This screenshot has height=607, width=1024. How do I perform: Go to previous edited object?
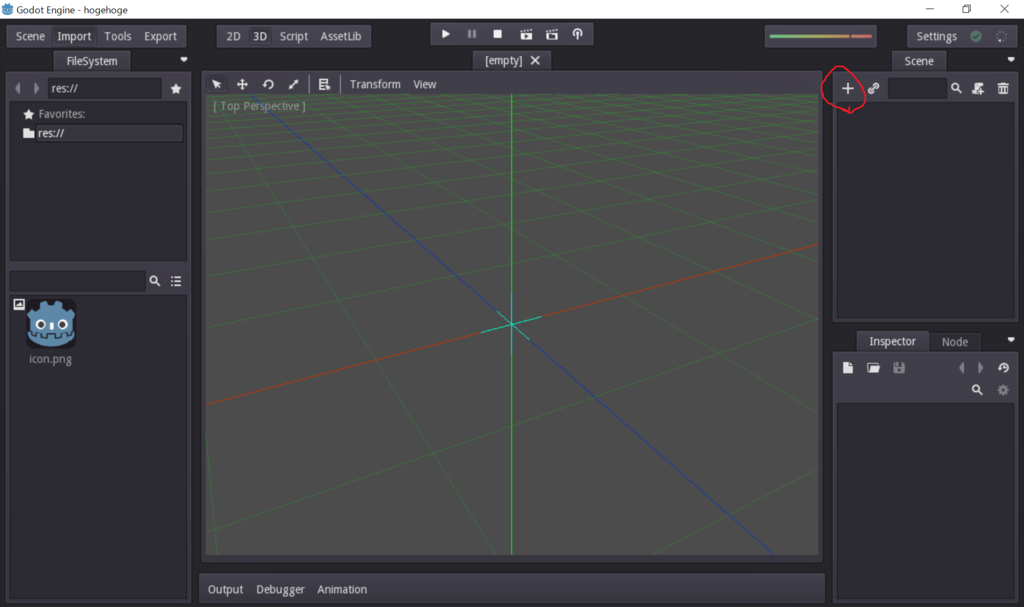pyautogui.click(x=961, y=368)
